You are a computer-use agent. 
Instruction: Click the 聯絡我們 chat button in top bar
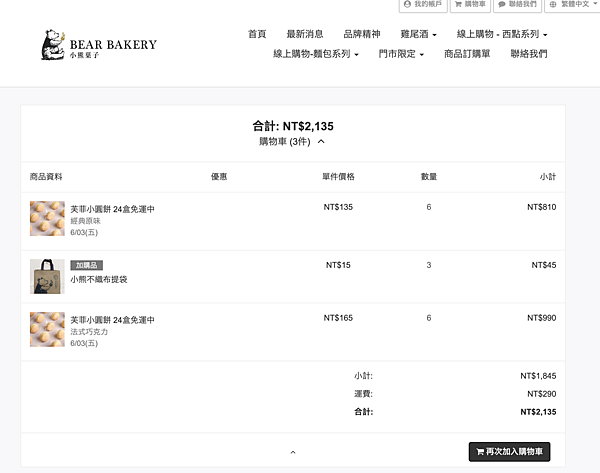click(517, 5)
